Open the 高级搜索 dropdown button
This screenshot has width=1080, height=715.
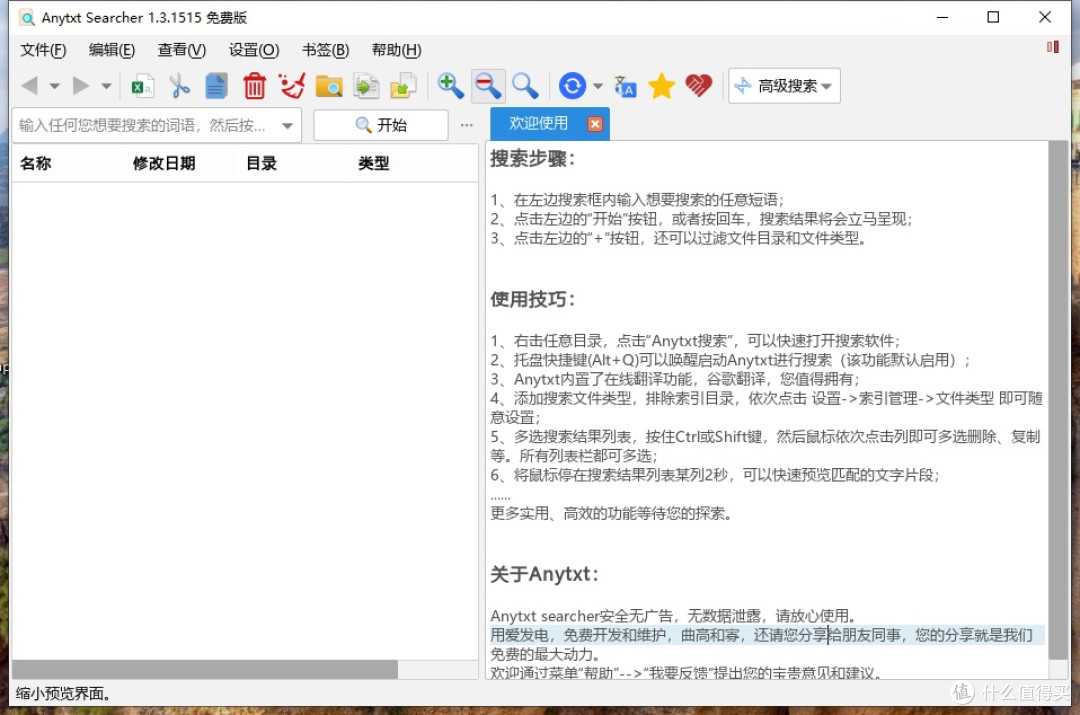tap(784, 86)
